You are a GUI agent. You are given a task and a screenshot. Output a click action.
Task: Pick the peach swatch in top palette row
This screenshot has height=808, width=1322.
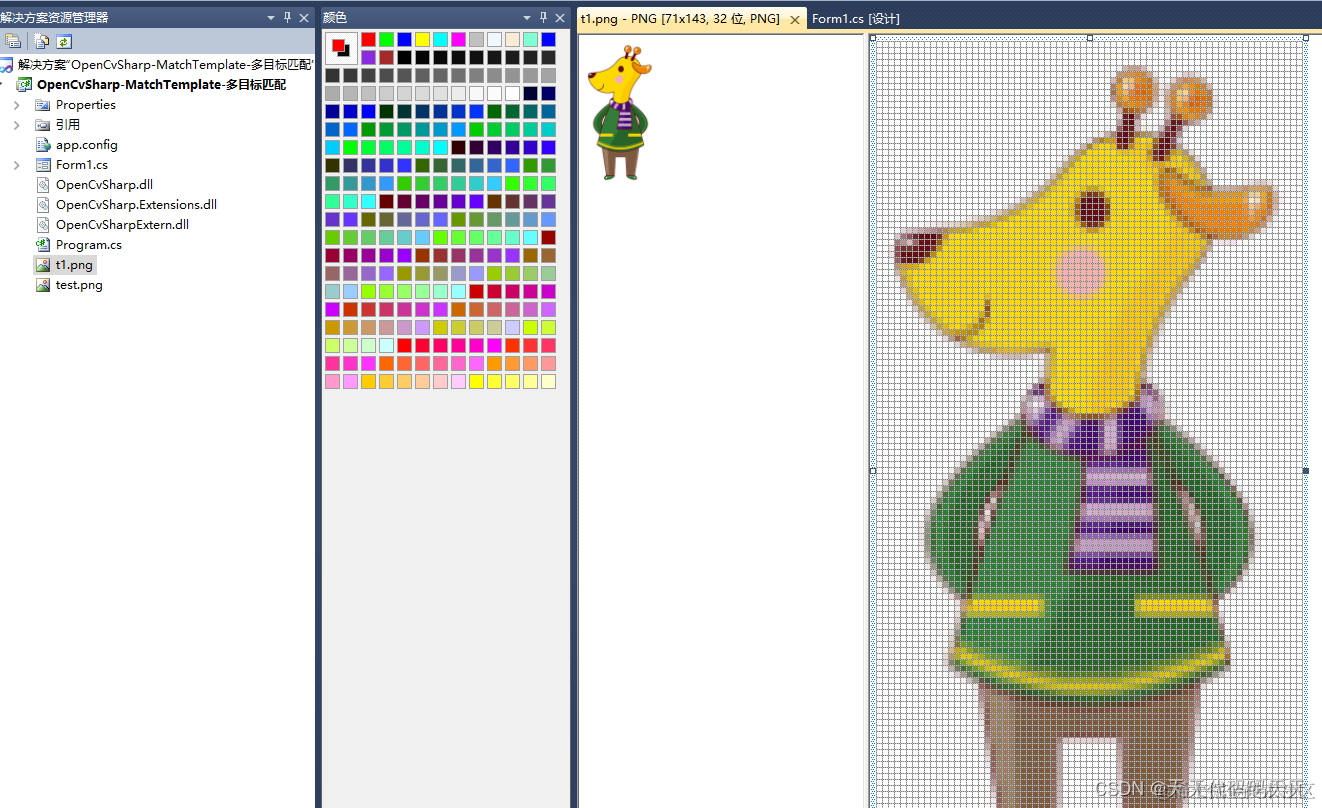coord(512,39)
